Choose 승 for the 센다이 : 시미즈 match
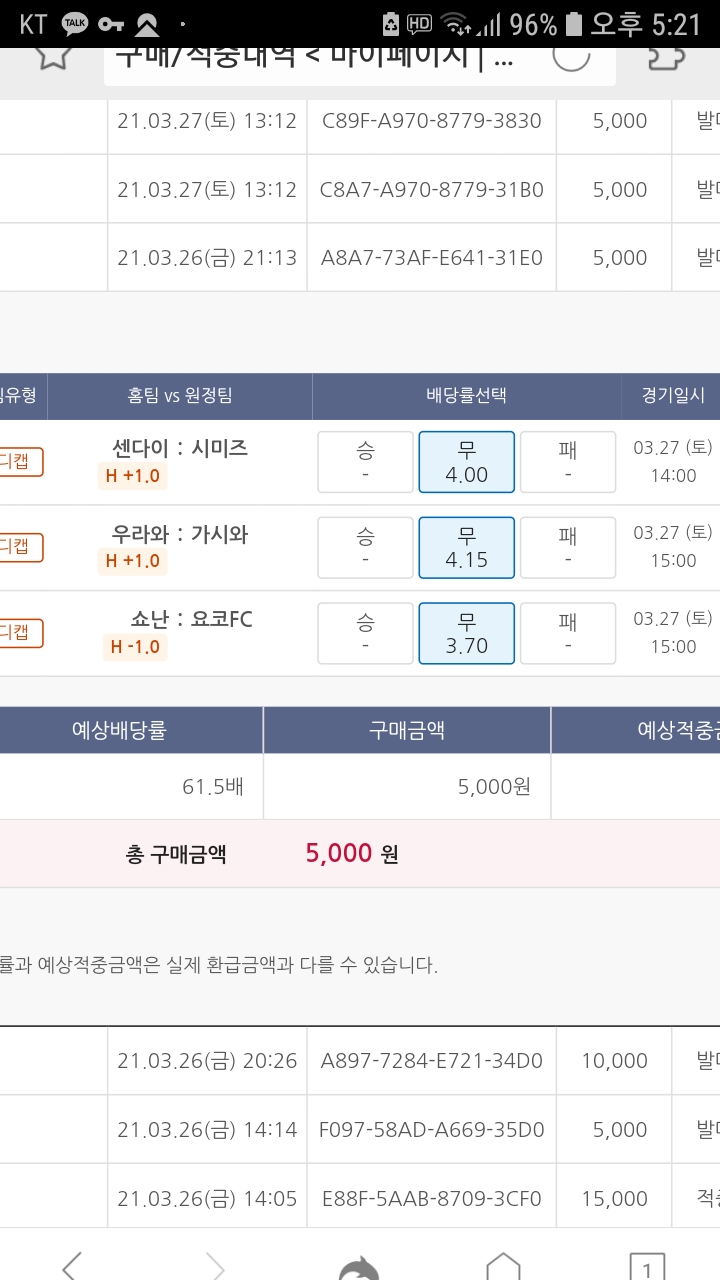 tap(365, 462)
